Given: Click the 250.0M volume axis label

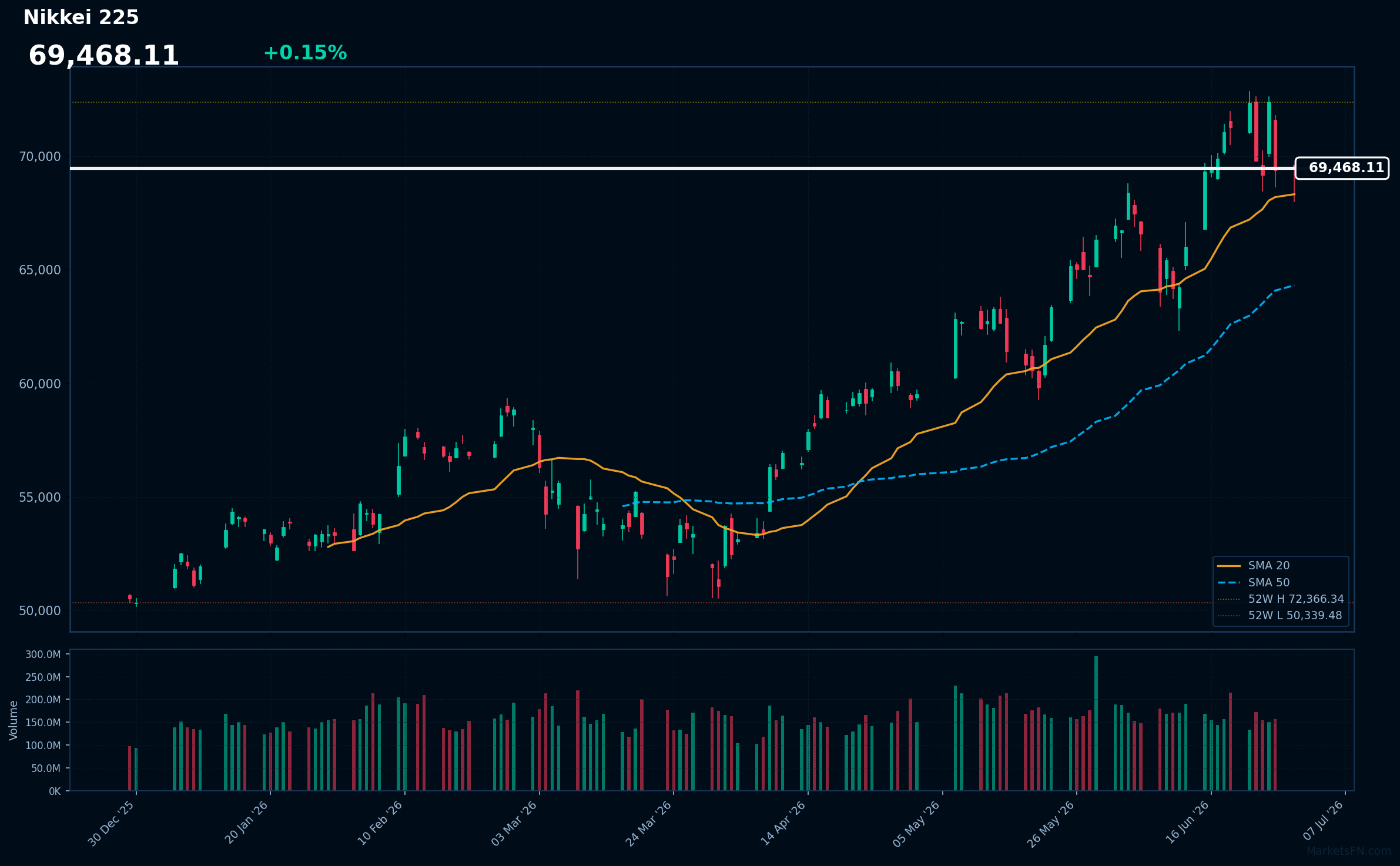Looking at the screenshot, I should tap(43, 677).
